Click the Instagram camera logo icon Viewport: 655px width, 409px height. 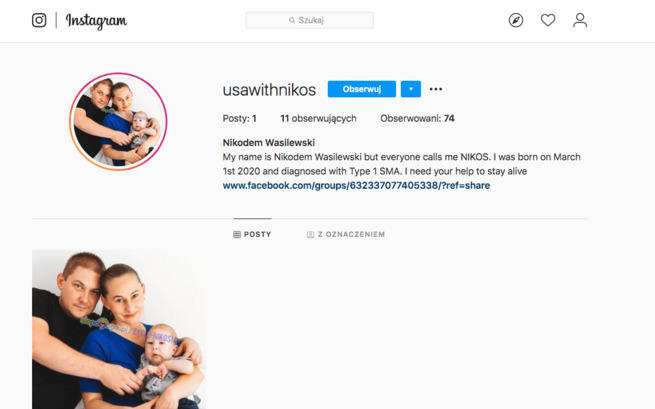tap(39, 20)
